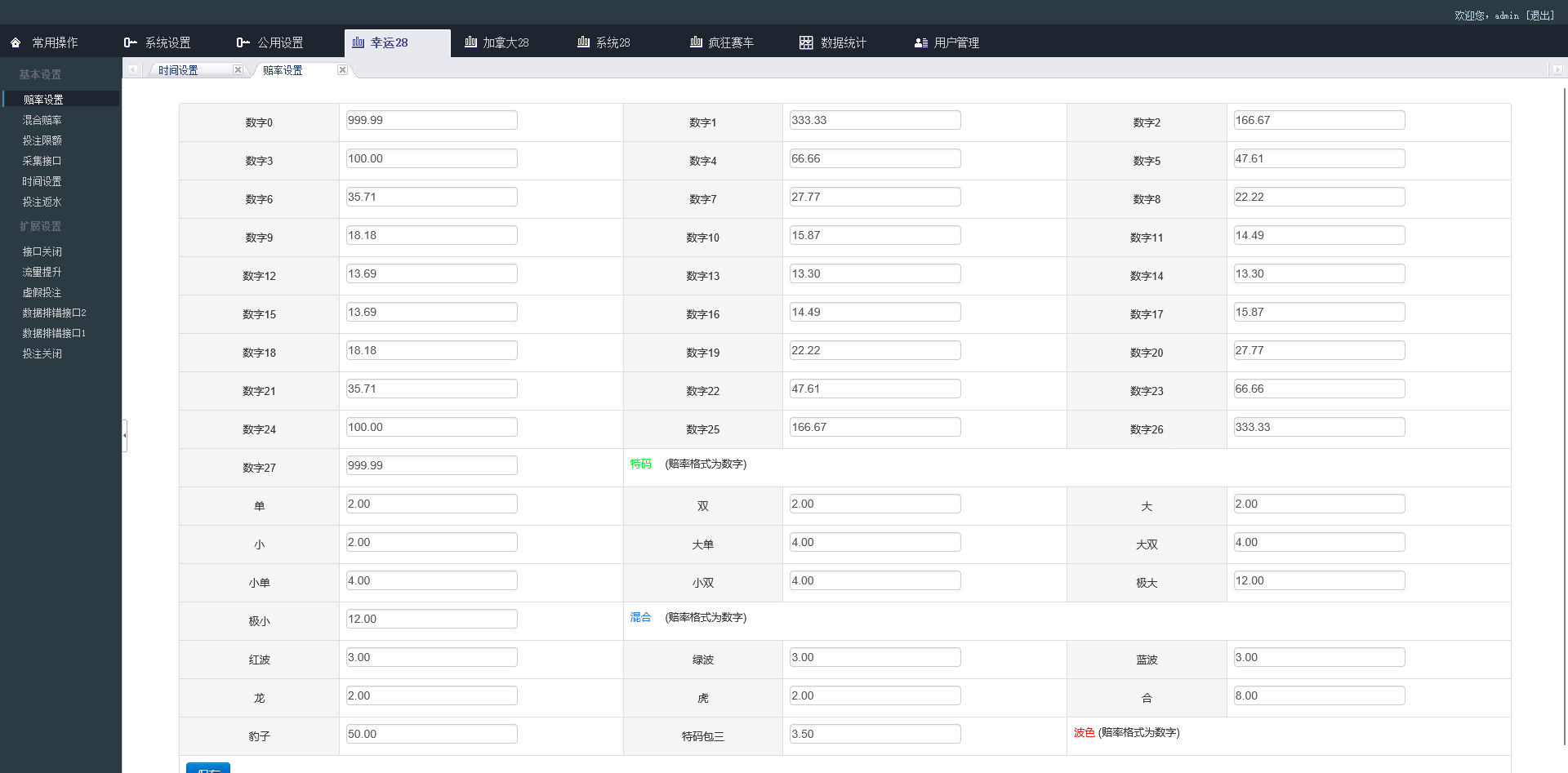Click the tab bar left scroll arrow
This screenshot has height=773, width=1568.
click(133, 70)
